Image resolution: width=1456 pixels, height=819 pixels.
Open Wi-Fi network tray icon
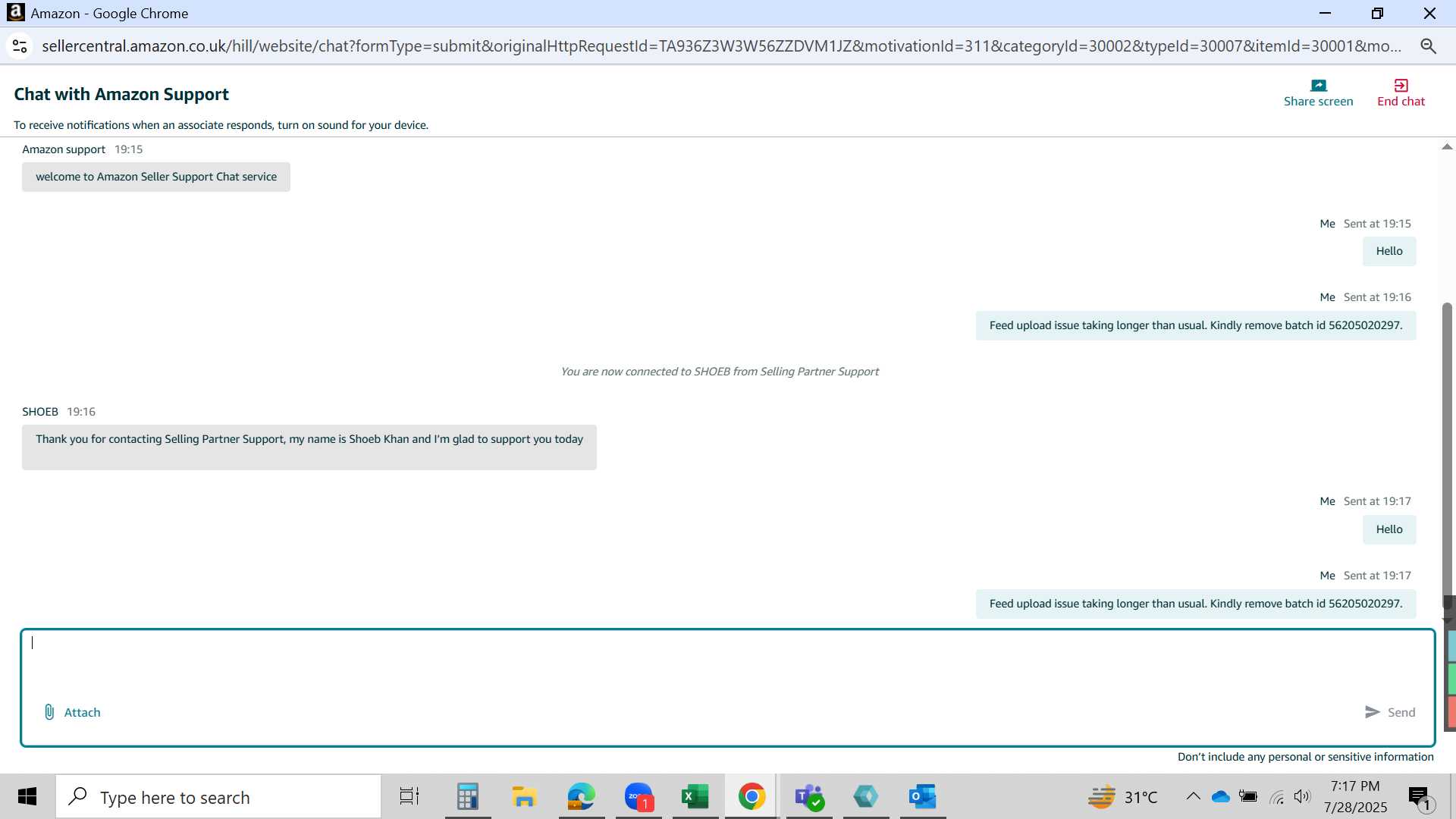[1276, 797]
